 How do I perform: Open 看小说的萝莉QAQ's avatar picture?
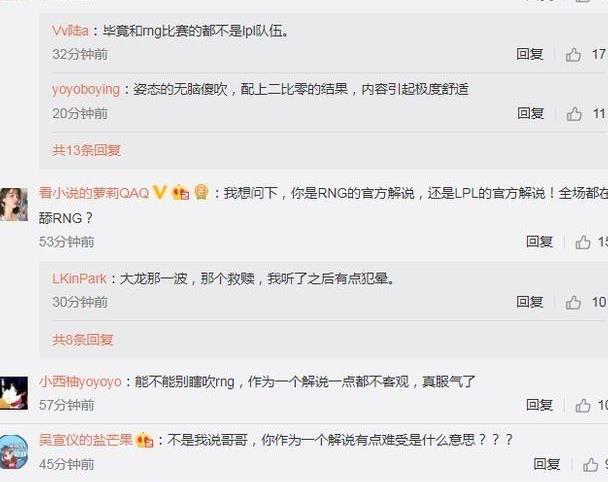pos(14,204)
